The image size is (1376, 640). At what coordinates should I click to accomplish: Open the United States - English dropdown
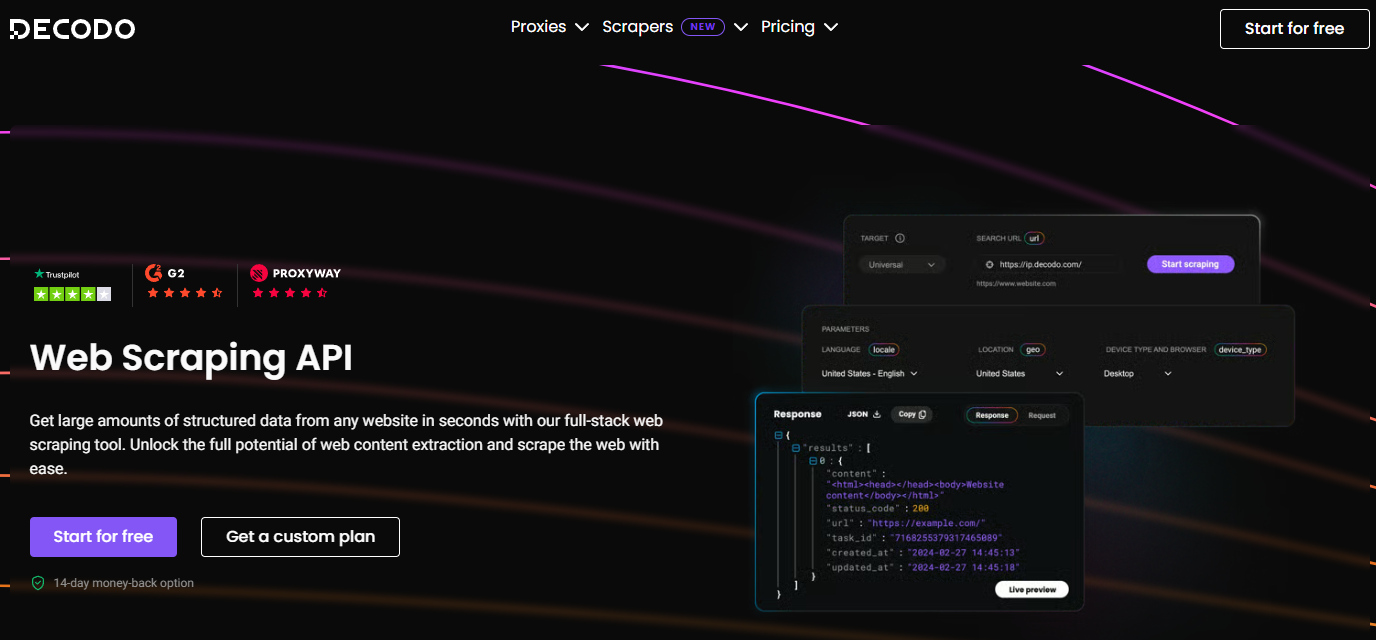869,374
